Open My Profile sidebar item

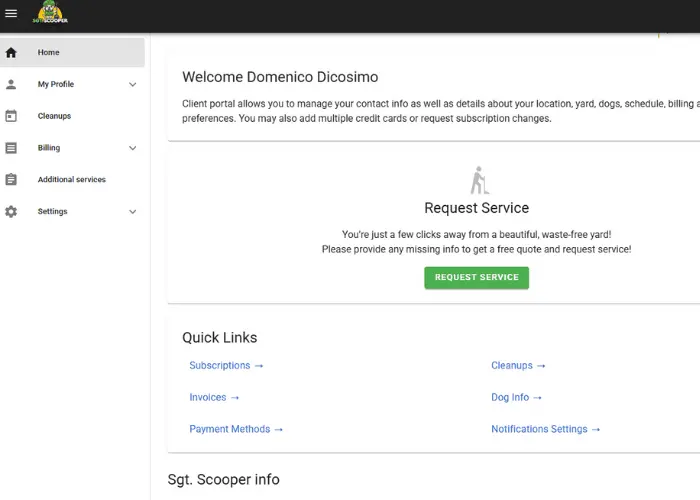pos(72,84)
